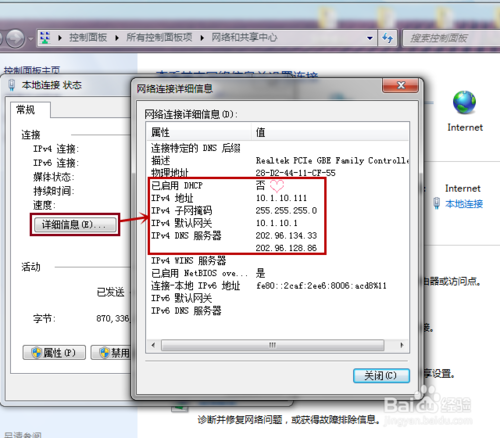Click the 诊断并修复网络问题 text
The width and height of the screenshot is (500, 438).
click(240, 419)
